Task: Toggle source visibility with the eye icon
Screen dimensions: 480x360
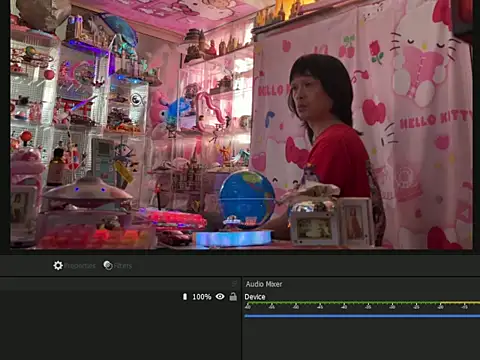Action: point(220,296)
